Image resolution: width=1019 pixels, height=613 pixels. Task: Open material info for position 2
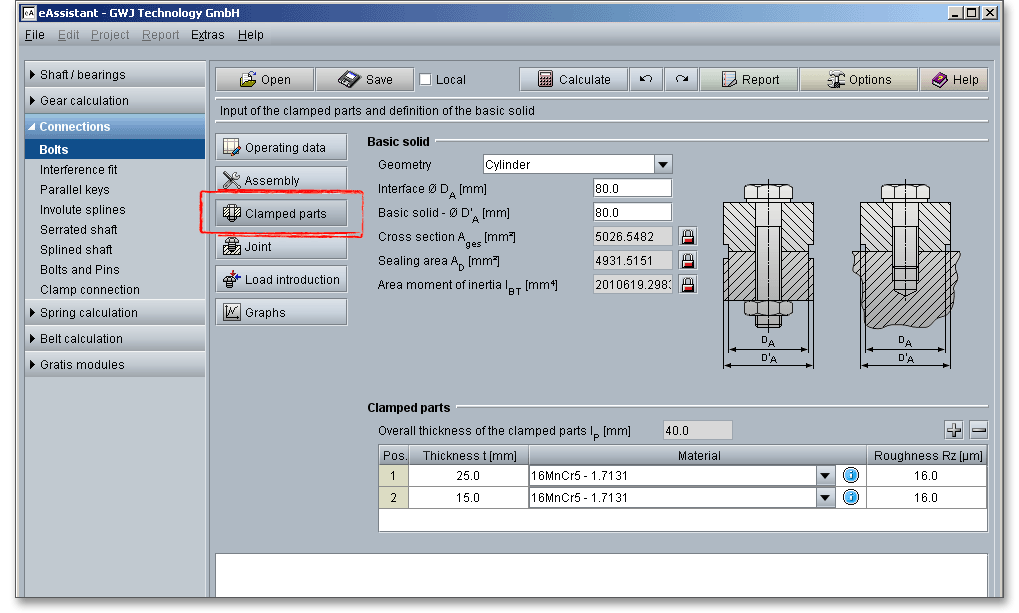tap(851, 498)
